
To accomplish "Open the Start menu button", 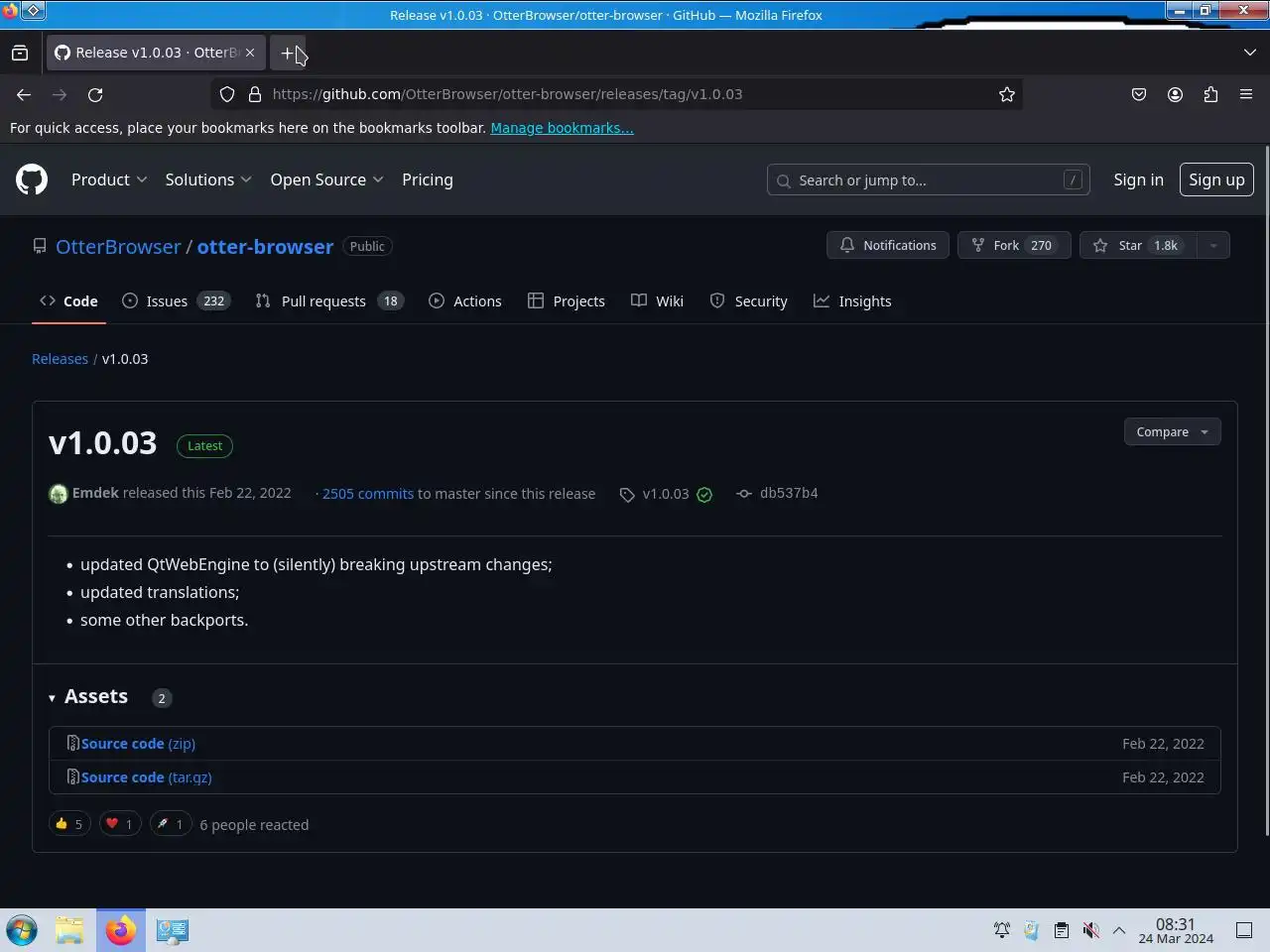I will (x=22, y=930).
